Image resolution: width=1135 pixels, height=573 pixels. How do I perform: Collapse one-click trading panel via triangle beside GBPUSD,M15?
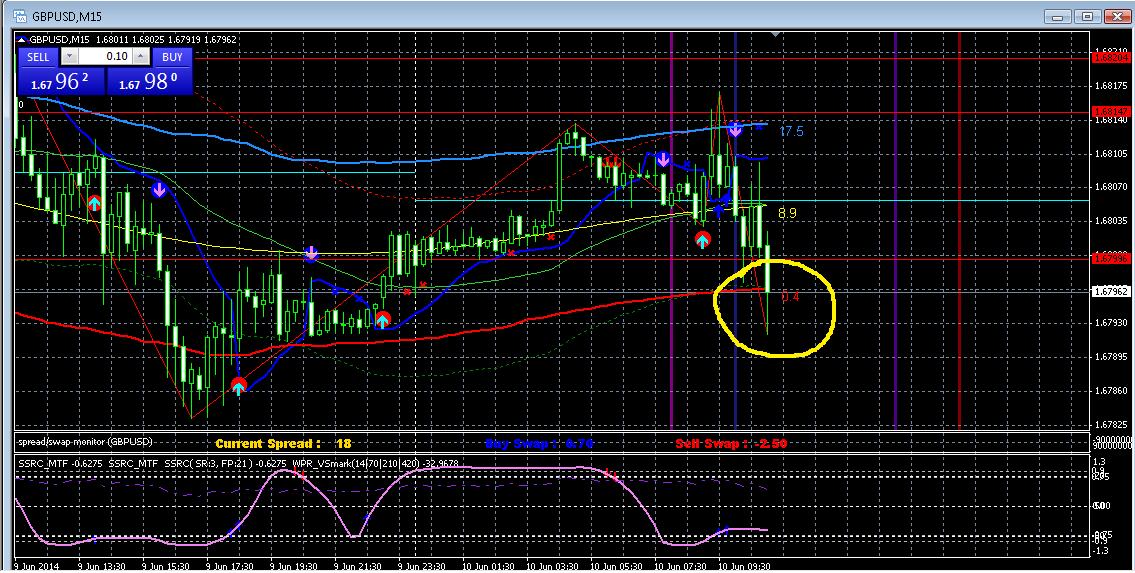[x=22, y=40]
